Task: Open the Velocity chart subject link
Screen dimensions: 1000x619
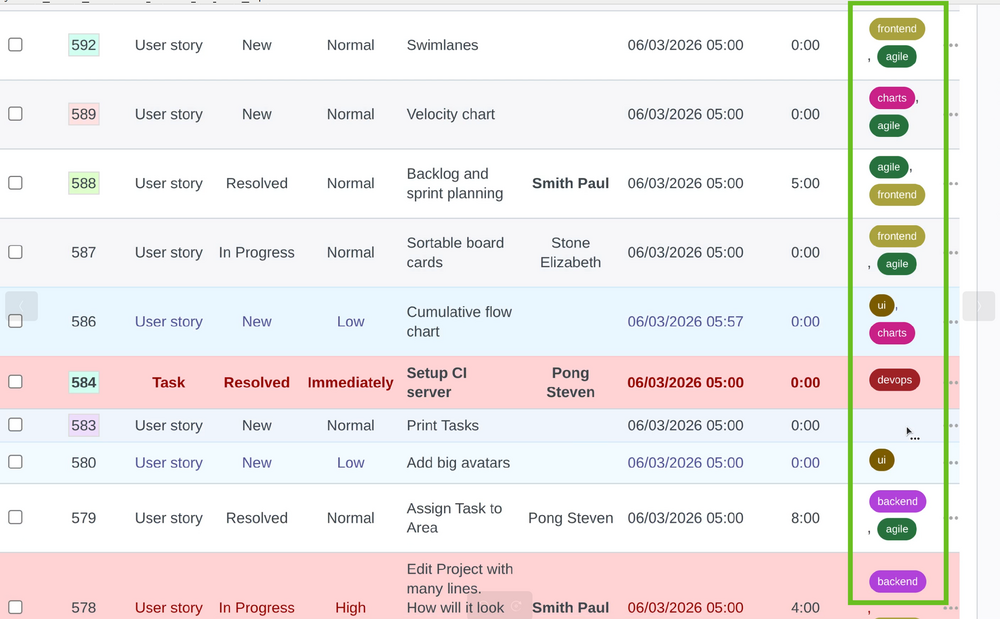Action: (451, 114)
